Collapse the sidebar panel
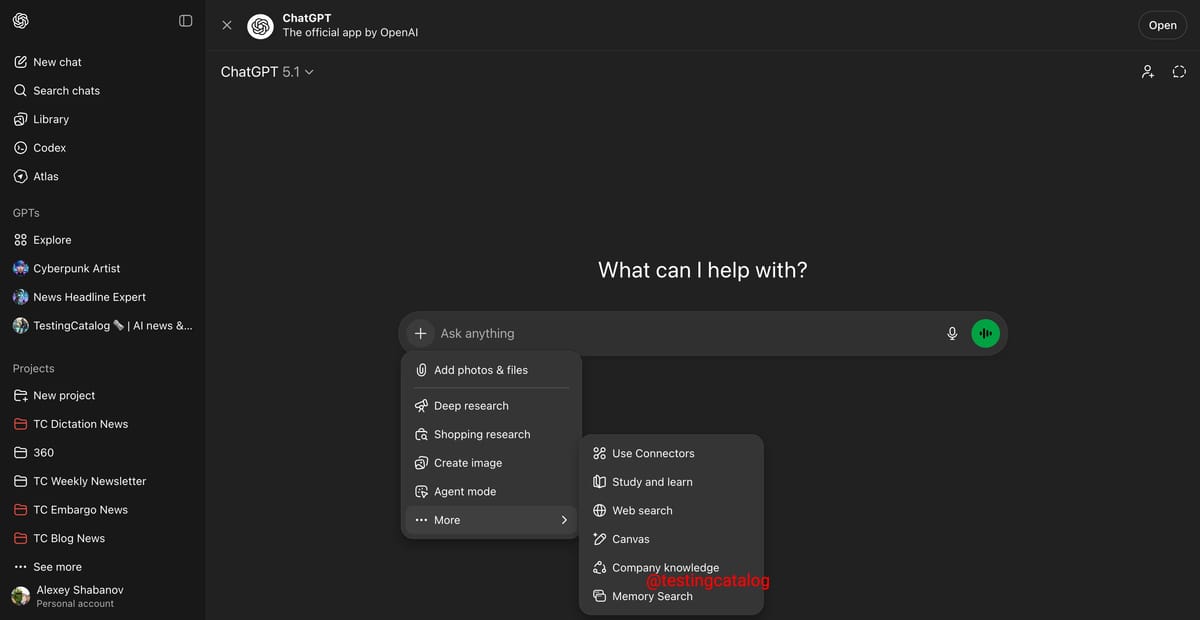 185,20
